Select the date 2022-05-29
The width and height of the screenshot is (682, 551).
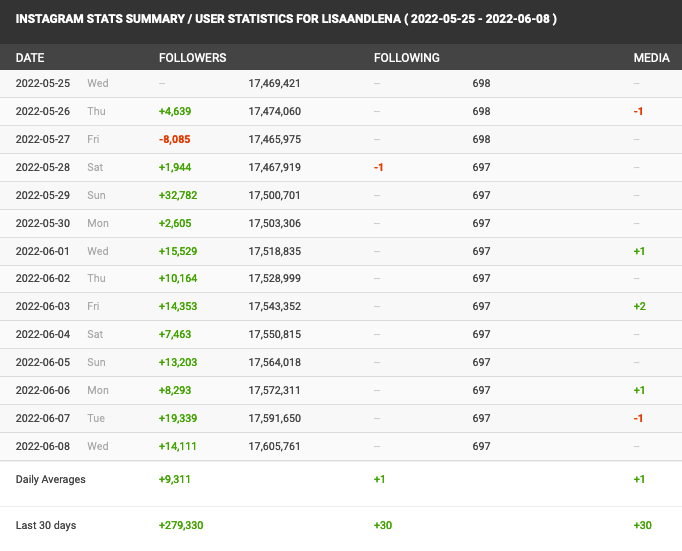pos(43,195)
